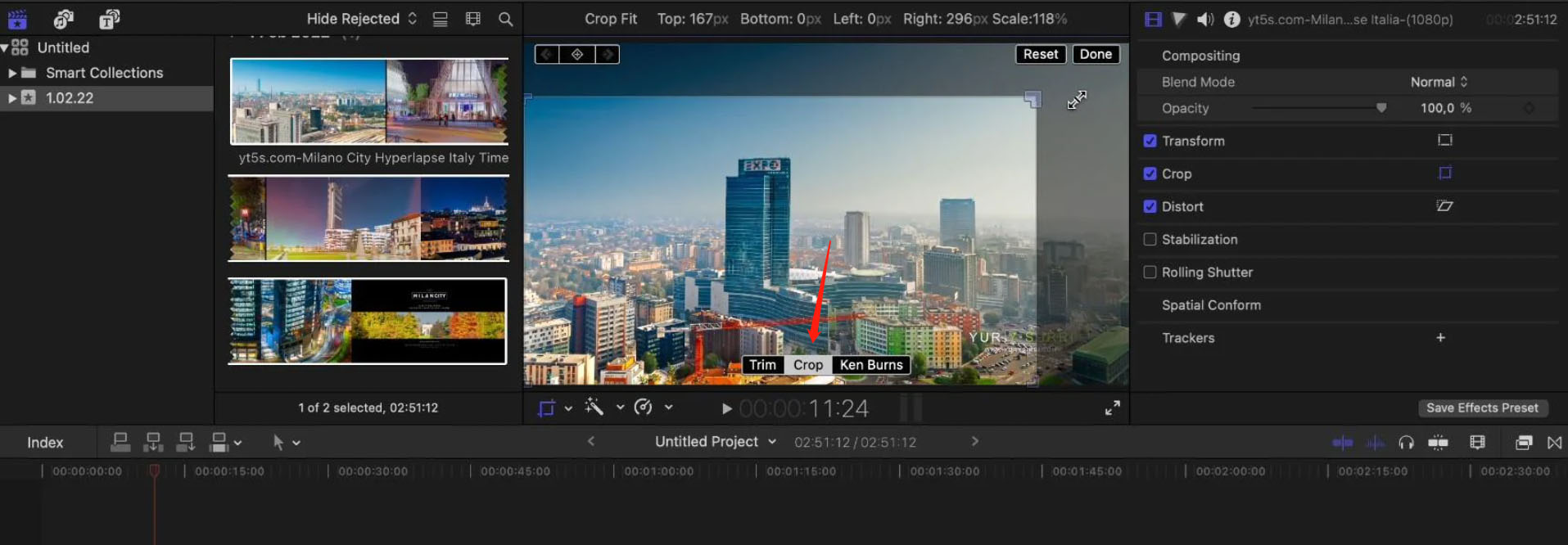Click the crop tool icon below viewer
Viewport: 1568px width, 545px height.
click(x=546, y=408)
